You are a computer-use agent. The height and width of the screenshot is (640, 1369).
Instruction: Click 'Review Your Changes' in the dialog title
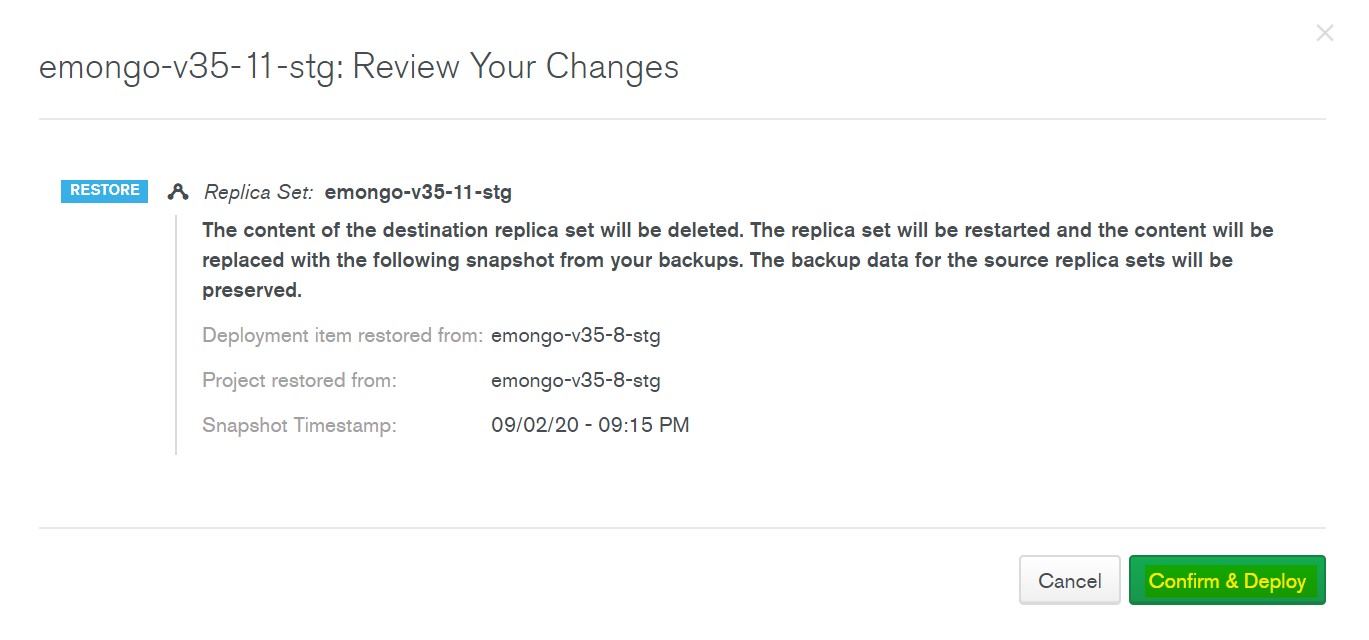pos(516,67)
